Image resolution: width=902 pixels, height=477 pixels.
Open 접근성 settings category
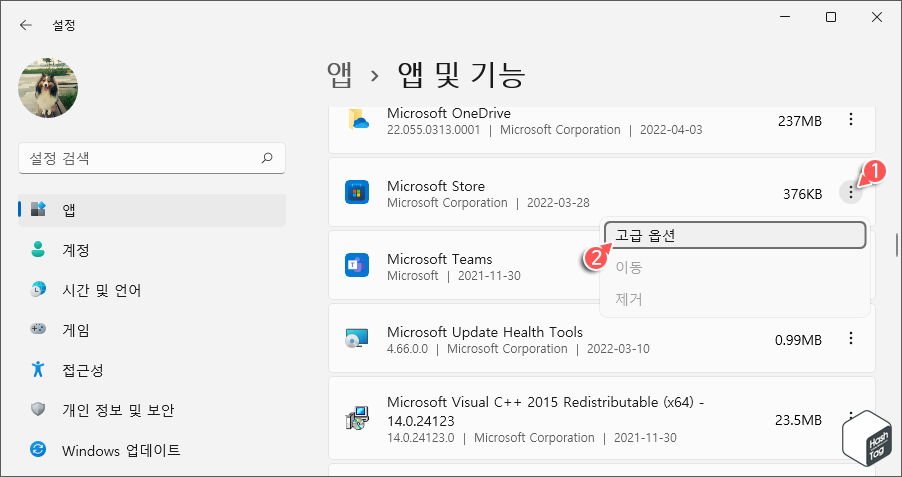(x=152, y=370)
